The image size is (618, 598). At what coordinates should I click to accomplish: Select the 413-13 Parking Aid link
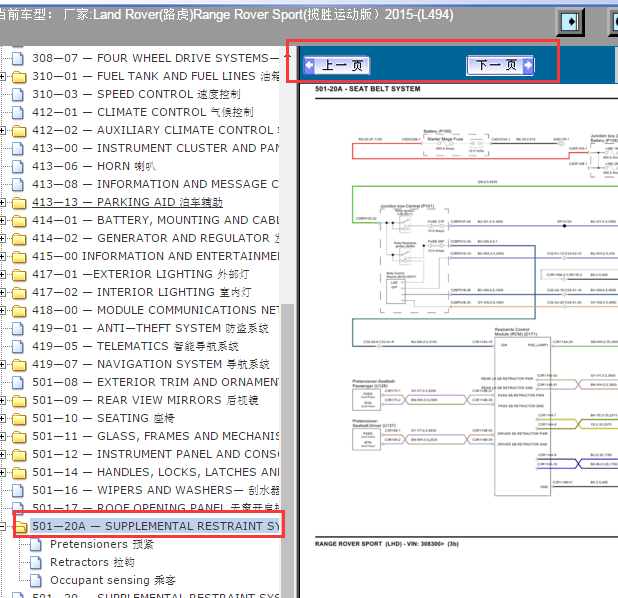(x=127, y=202)
